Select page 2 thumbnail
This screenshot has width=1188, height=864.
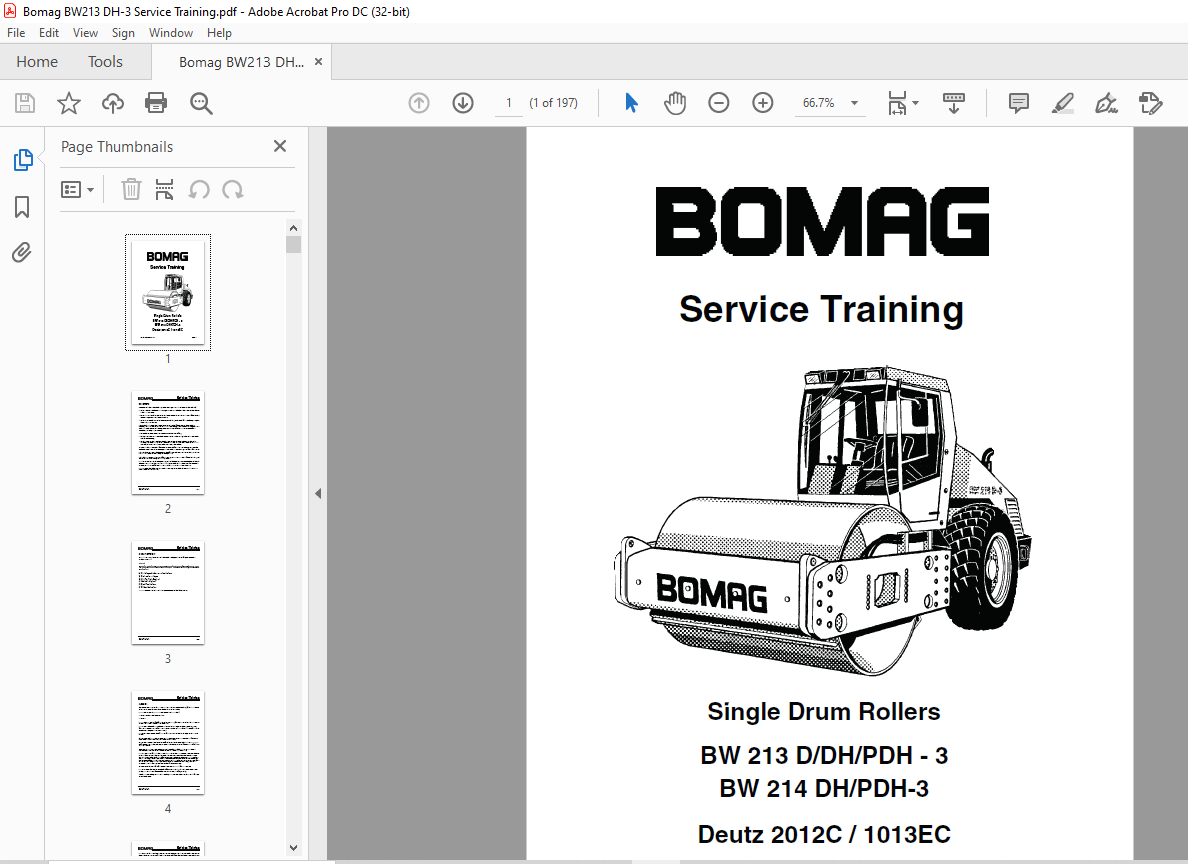point(167,443)
